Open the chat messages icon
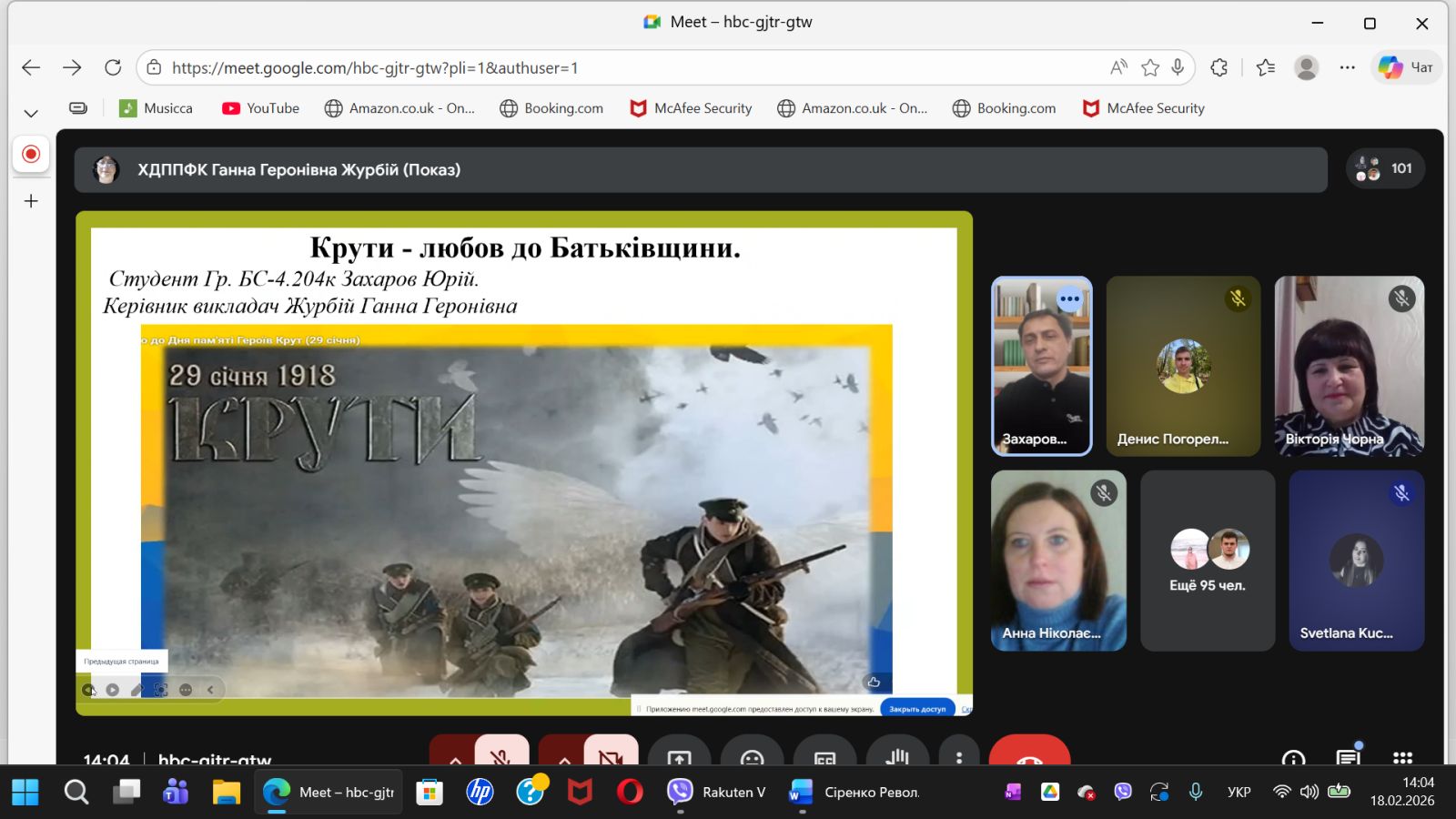This screenshot has width=1456, height=819. coord(1348,757)
